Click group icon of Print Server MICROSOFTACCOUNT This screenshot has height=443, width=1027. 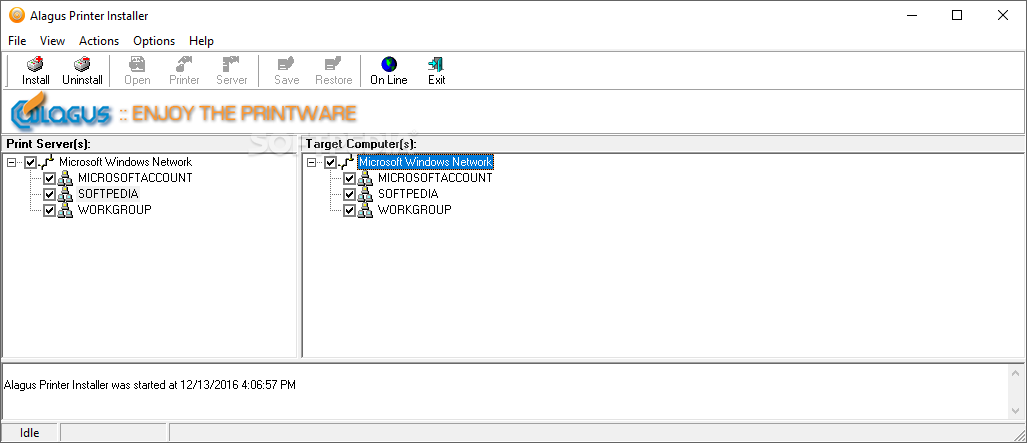(x=65, y=178)
